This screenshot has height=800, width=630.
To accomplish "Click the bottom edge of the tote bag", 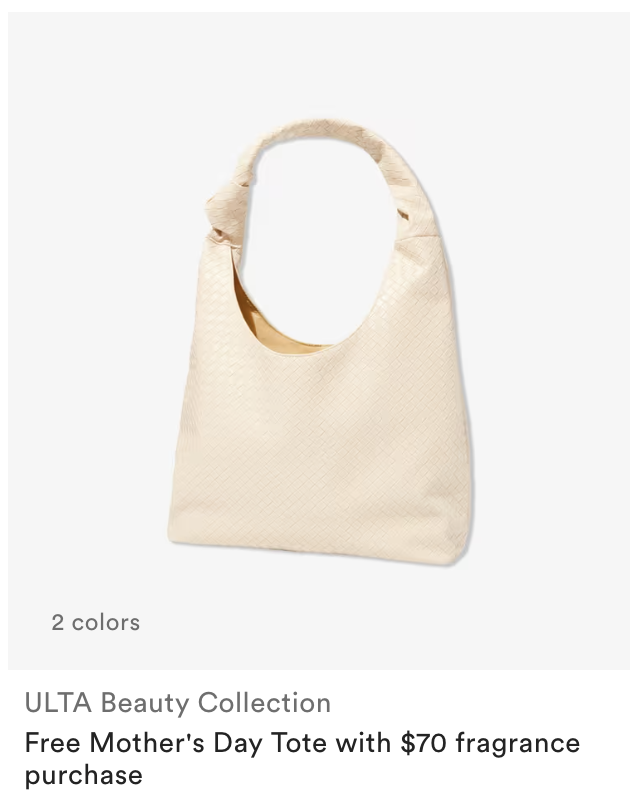I will coord(316,552).
